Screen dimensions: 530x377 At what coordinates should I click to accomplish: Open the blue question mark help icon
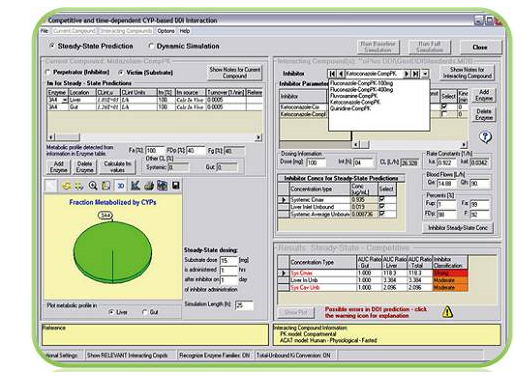485,137
